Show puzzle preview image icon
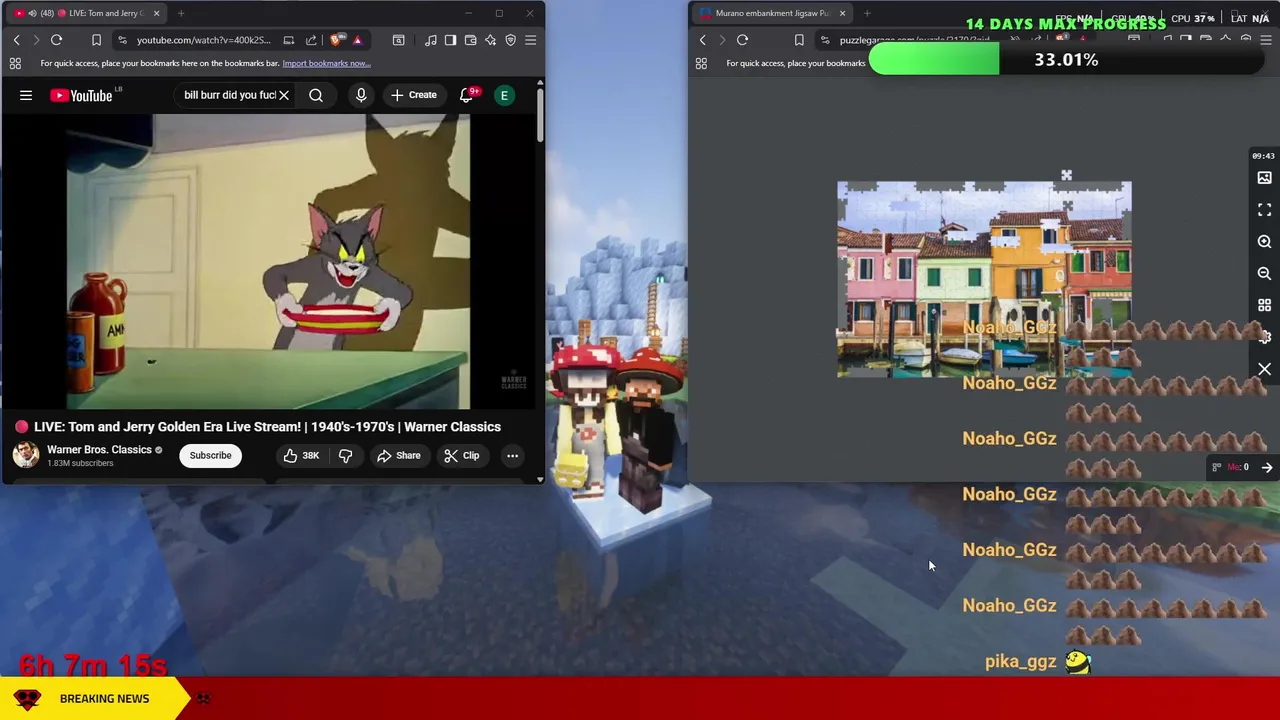Screen dimensions: 1280x720 [1264, 177]
